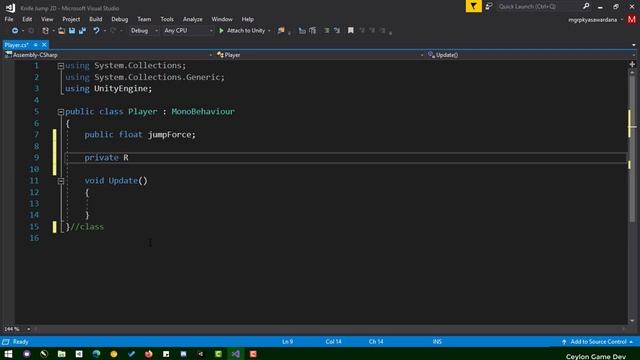Click the Ln 9 status bar entry
Viewport: 640px width, 360px height.
[287, 342]
